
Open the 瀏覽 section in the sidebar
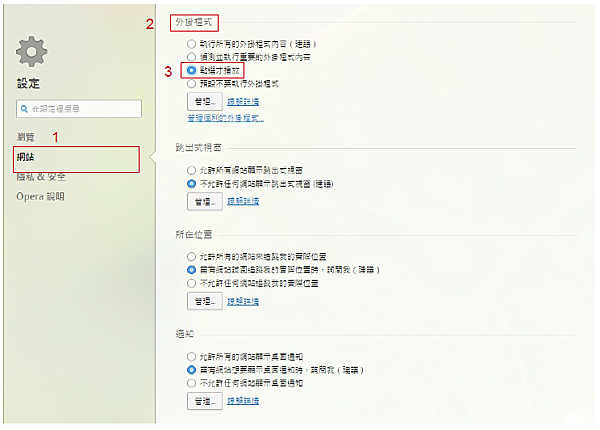pos(26,137)
